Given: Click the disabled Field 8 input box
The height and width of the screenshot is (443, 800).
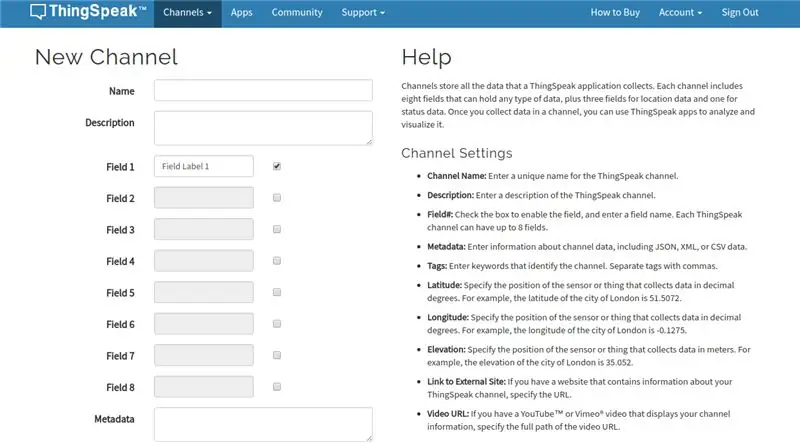Looking at the screenshot, I should (x=204, y=387).
